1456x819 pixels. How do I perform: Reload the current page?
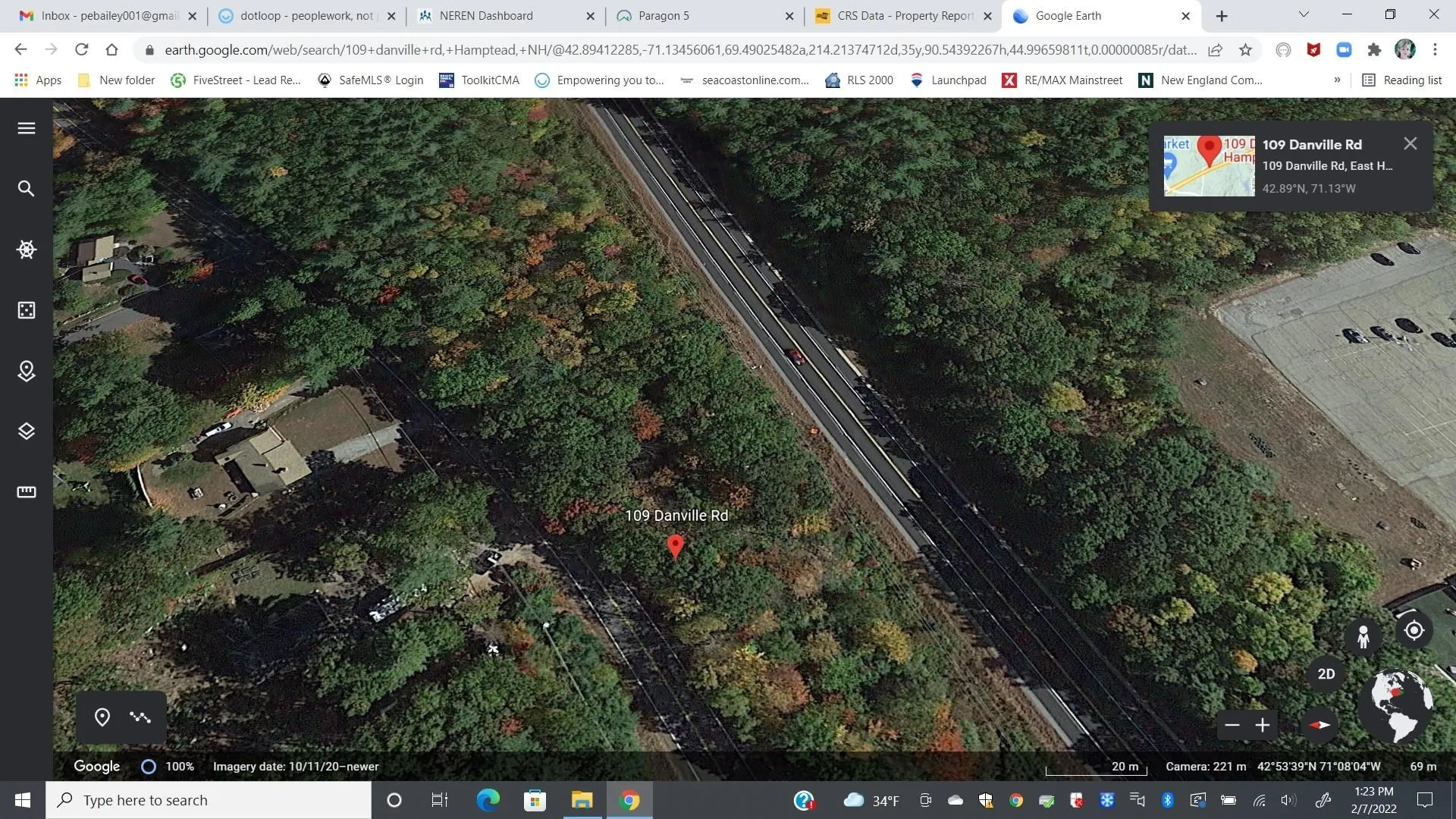[x=81, y=49]
